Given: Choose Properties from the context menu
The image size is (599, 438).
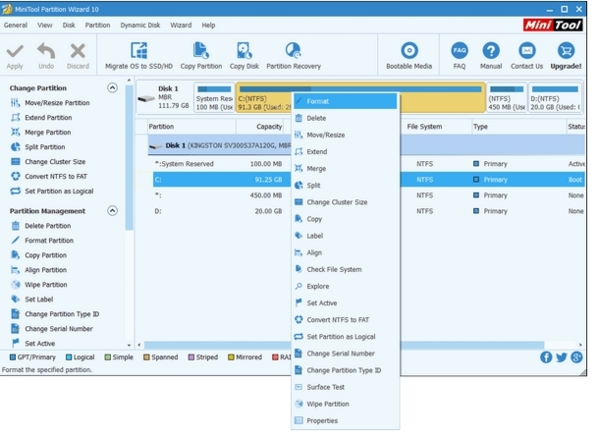Looking at the screenshot, I should click(x=345, y=420).
